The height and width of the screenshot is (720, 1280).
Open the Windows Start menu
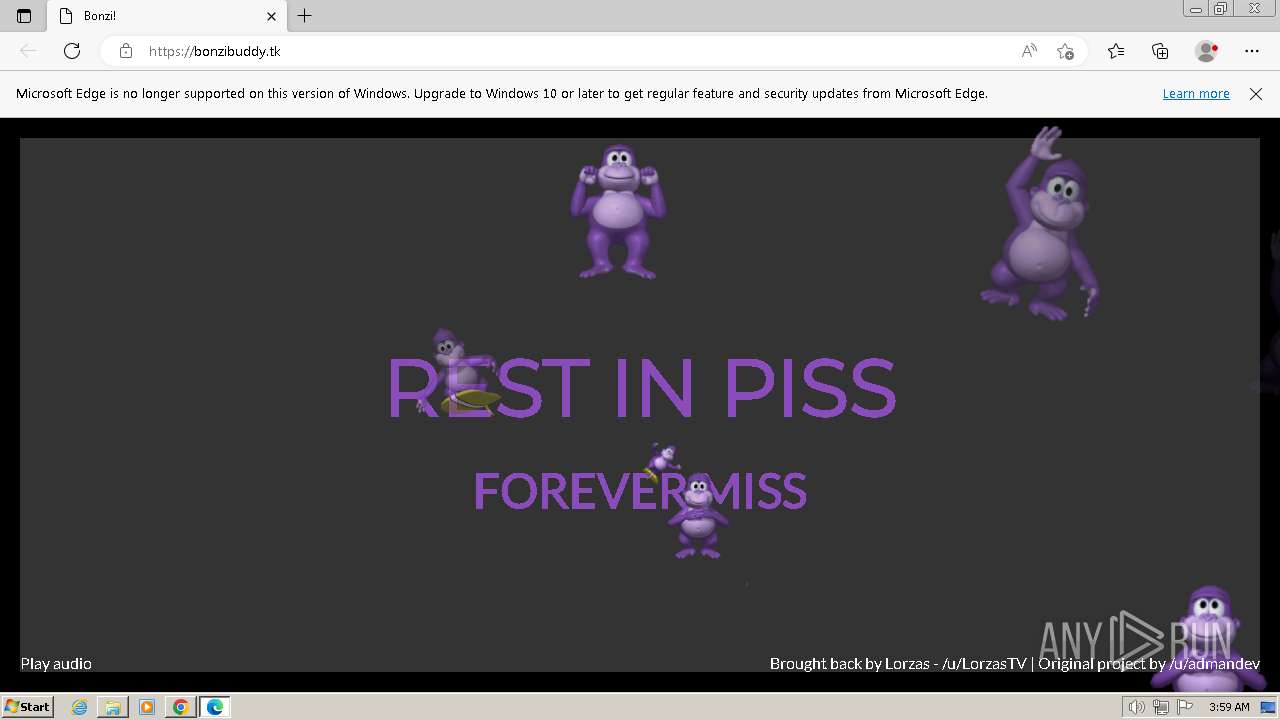27,706
